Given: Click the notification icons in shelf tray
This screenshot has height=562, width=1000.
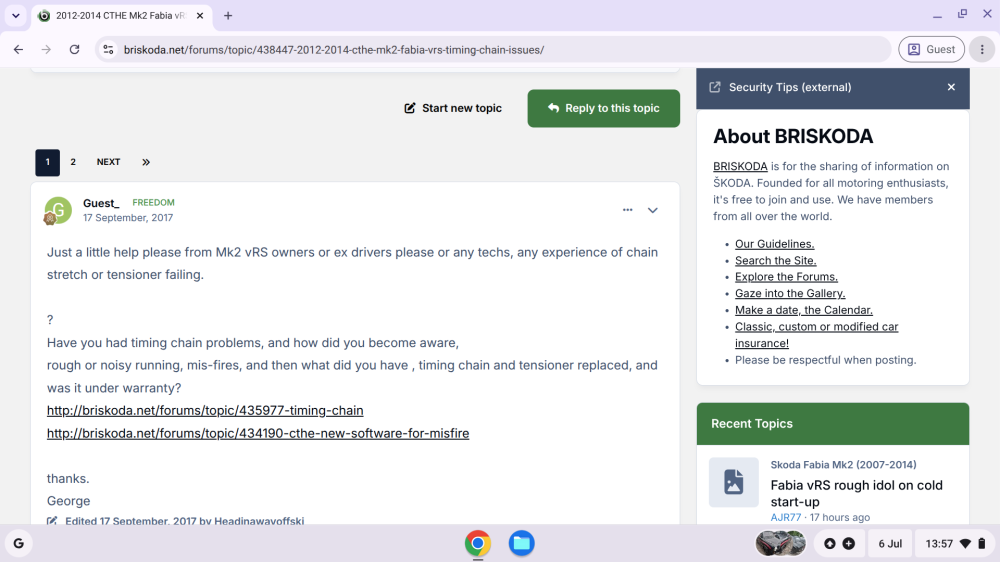Looking at the screenshot, I should pyautogui.click(x=839, y=544).
